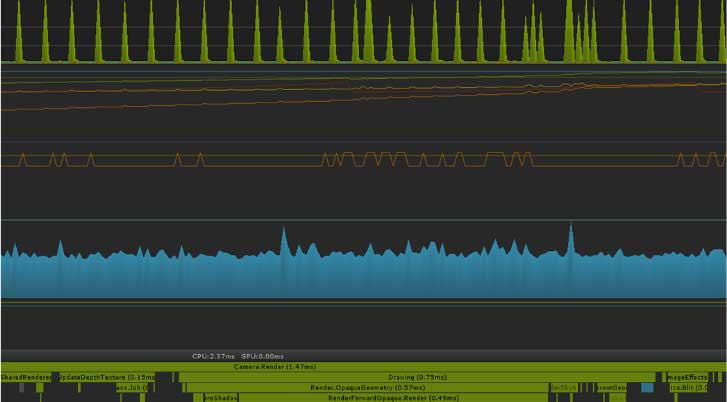
Task: Click the CPU: 2.37ms readout
Action: point(213,356)
